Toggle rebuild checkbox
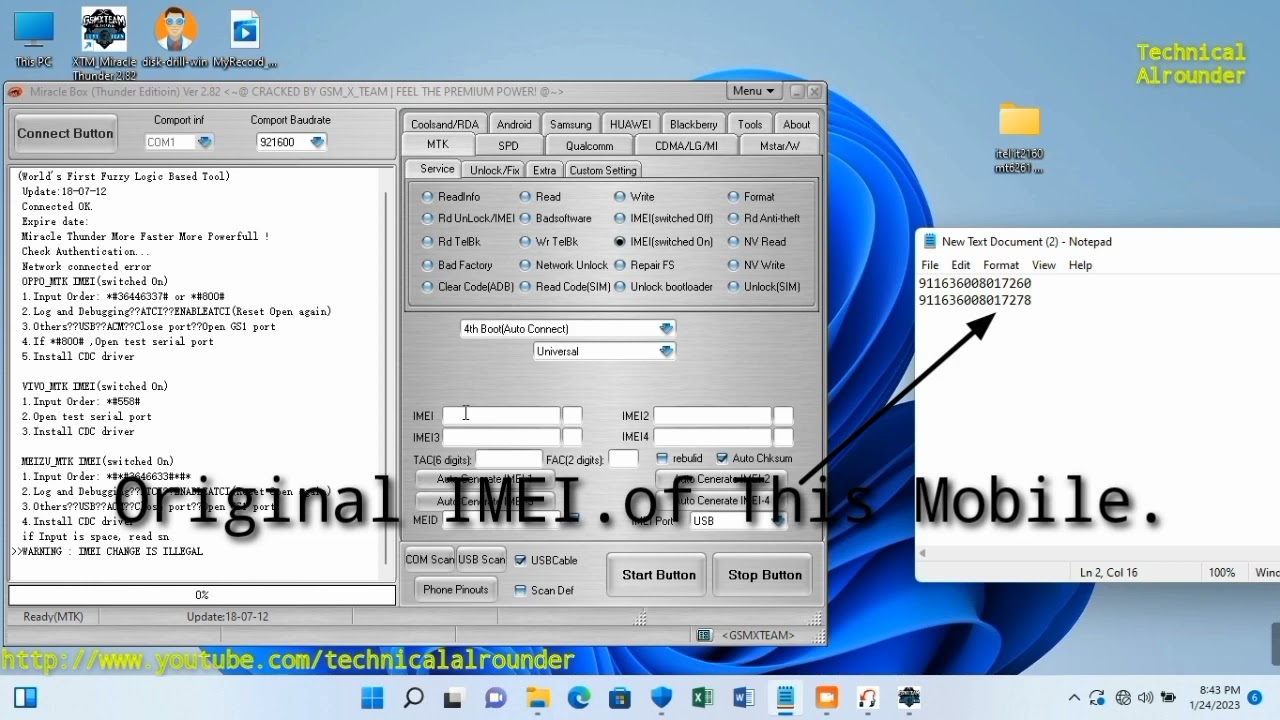This screenshot has height=720, width=1280. [x=680, y=458]
